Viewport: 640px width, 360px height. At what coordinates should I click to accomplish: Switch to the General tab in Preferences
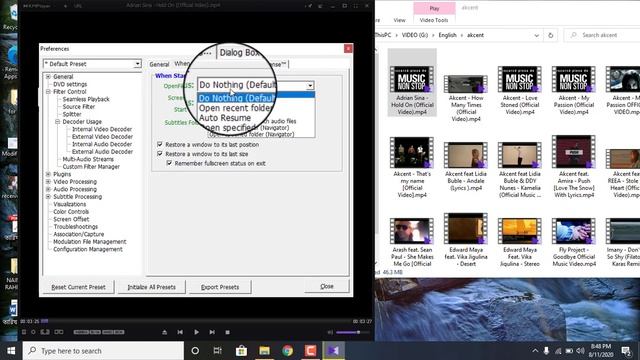[x=159, y=64]
